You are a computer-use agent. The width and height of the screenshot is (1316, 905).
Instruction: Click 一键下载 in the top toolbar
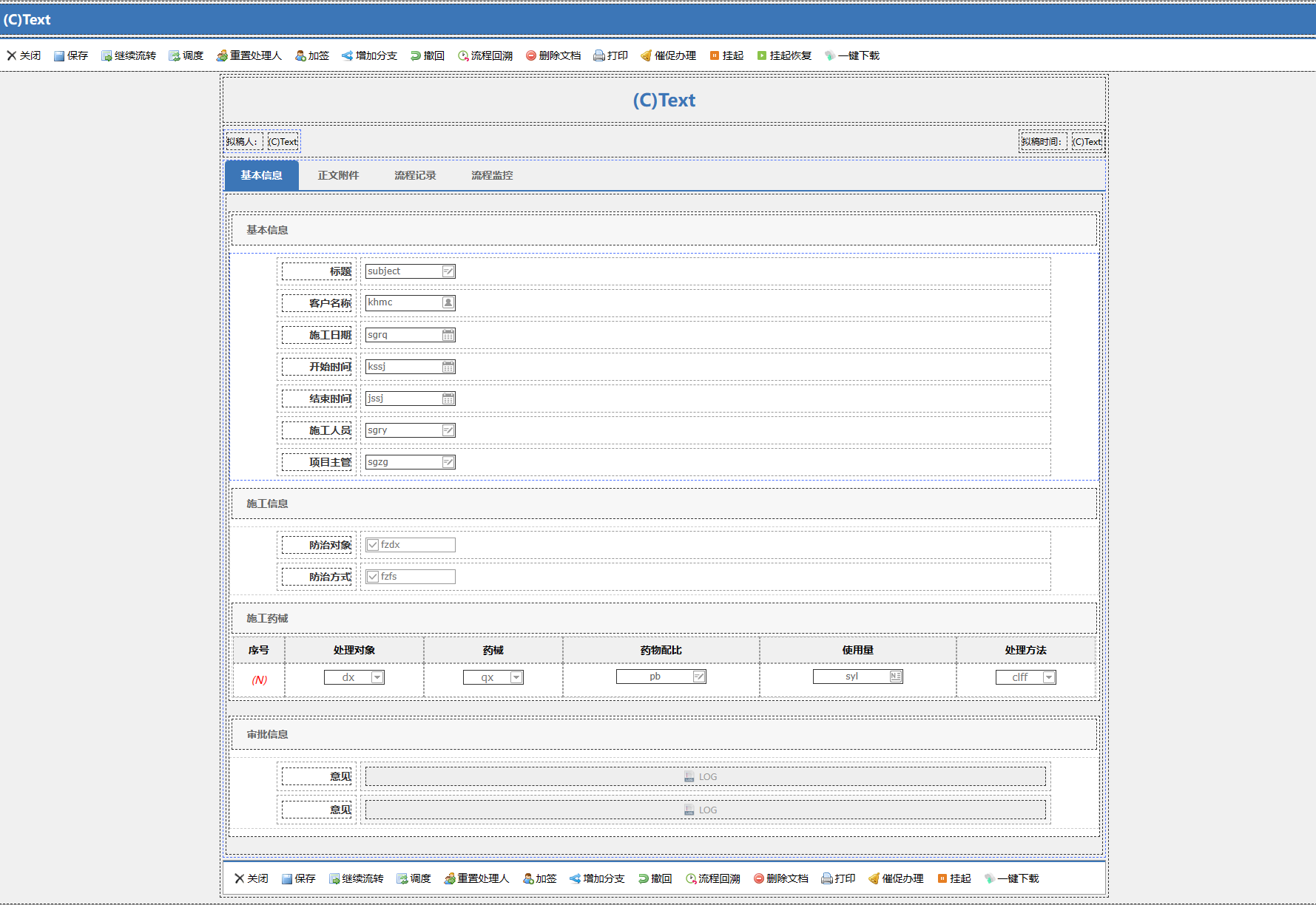(852, 55)
